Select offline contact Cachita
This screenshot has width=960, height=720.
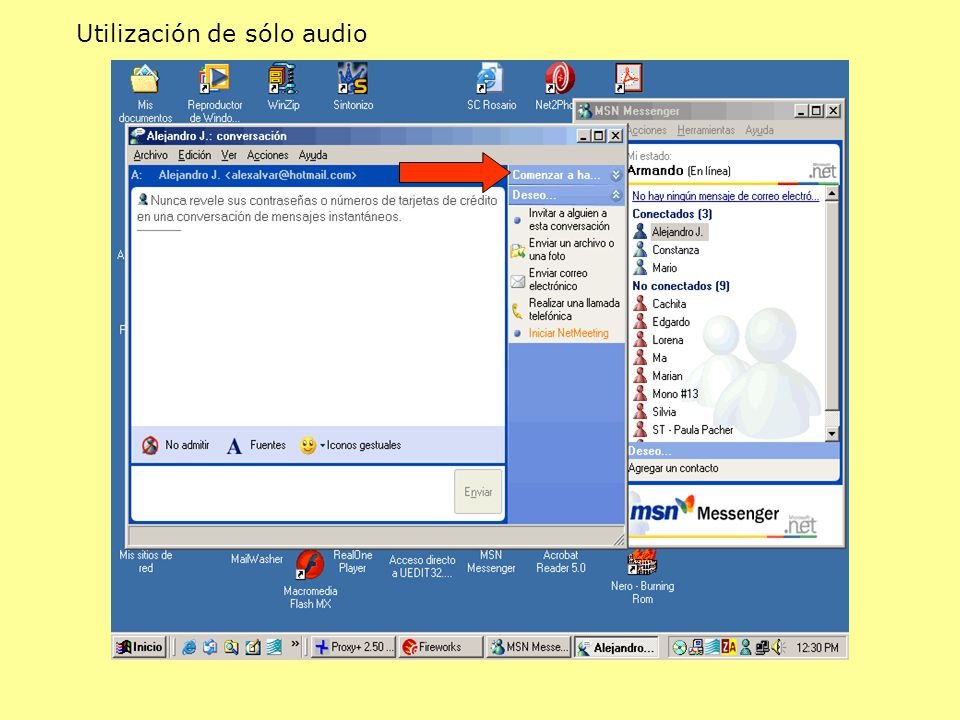click(x=669, y=304)
